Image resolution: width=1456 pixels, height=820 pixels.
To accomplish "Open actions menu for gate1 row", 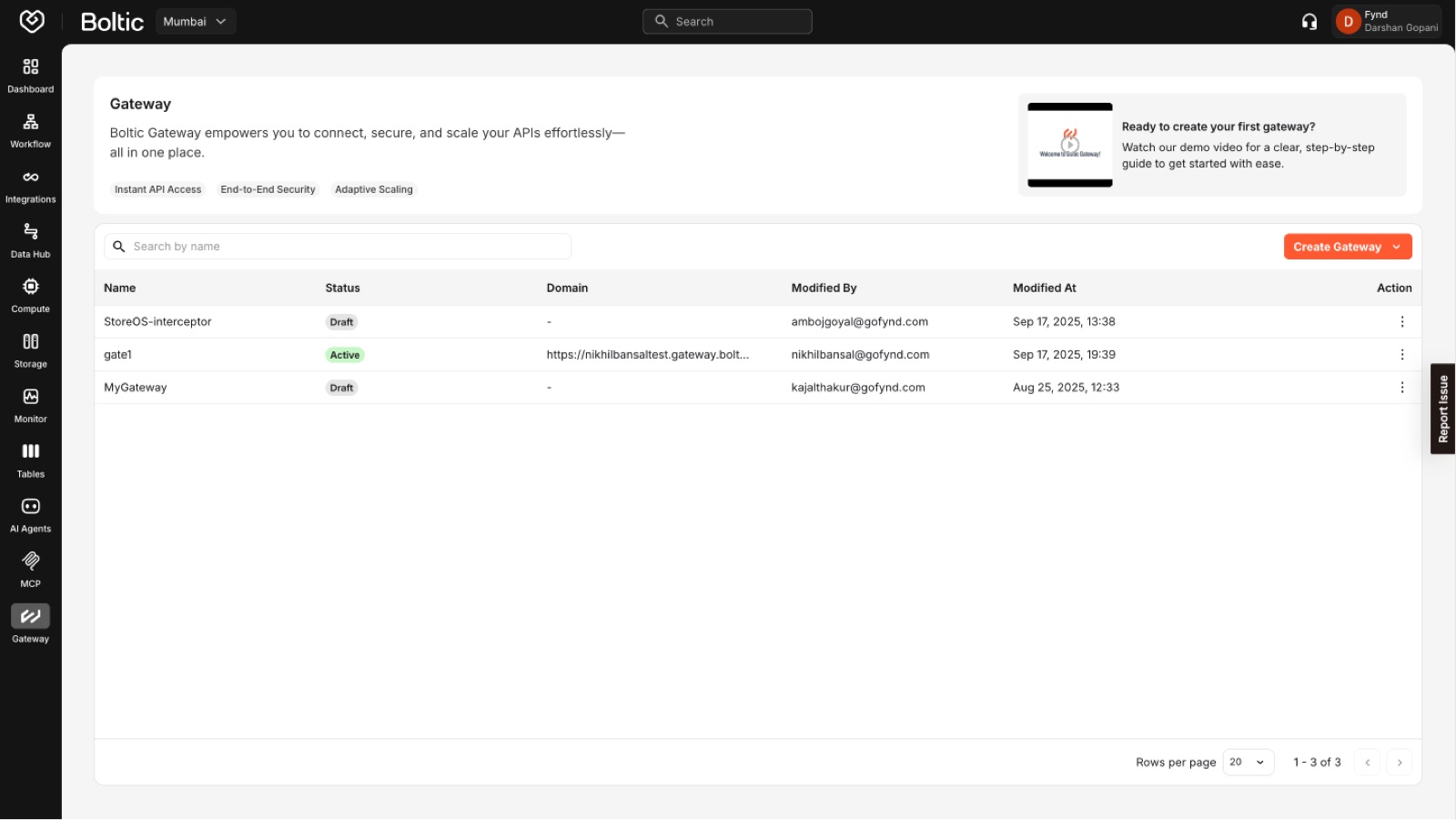I will 1402,355.
